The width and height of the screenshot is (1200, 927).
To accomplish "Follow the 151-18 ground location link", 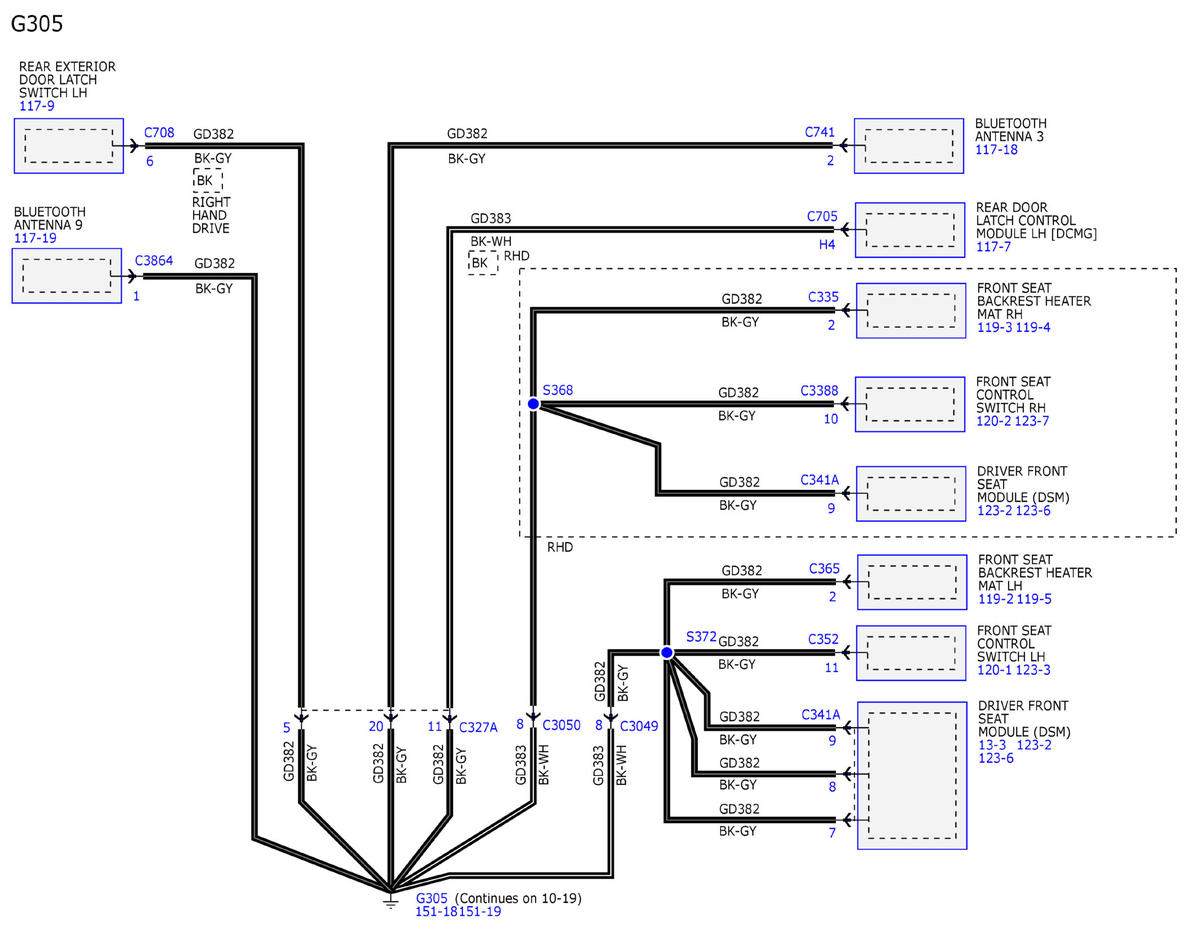I will pos(437,912).
